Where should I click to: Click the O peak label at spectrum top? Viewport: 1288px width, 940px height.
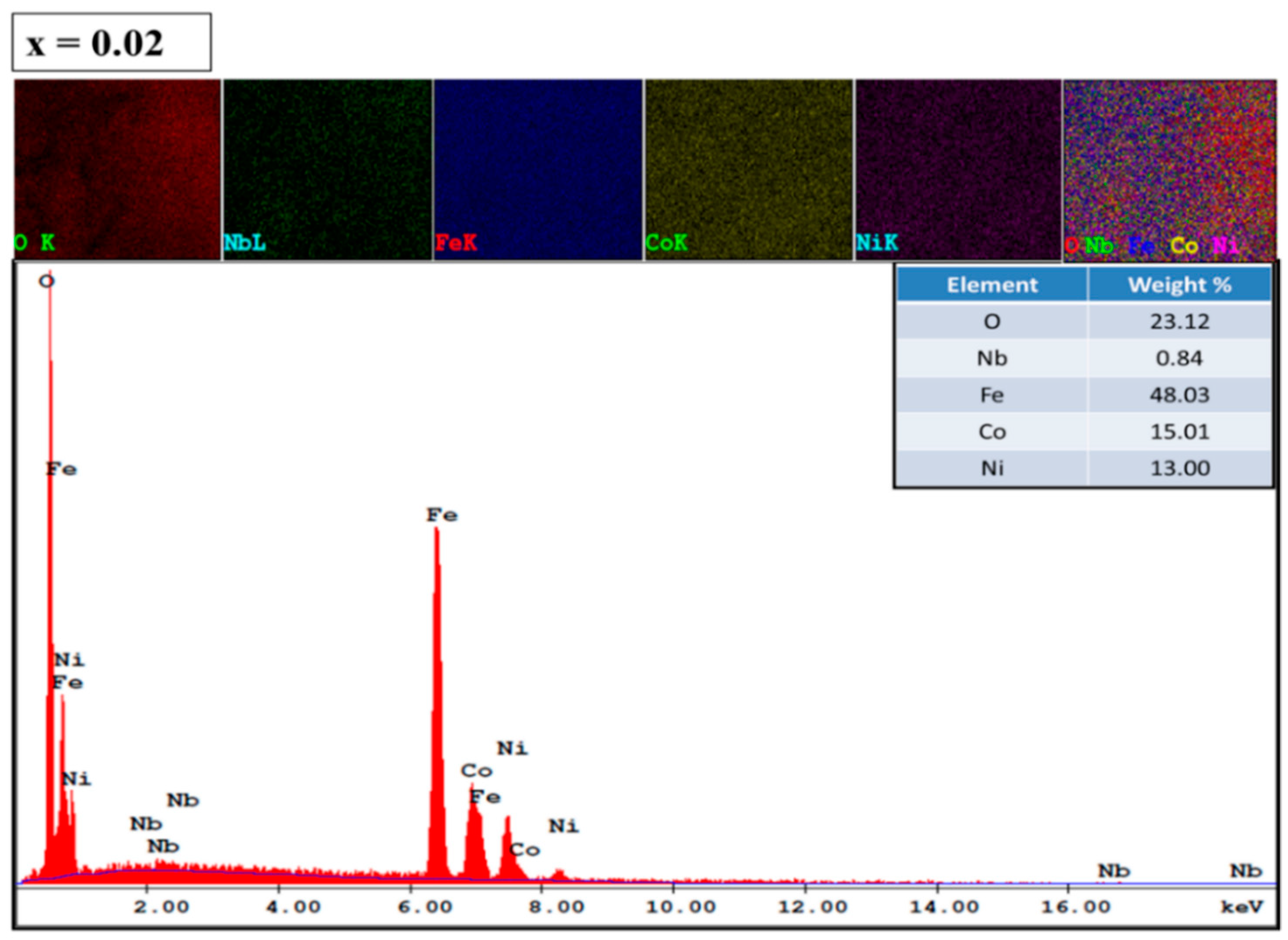[47, 281]
